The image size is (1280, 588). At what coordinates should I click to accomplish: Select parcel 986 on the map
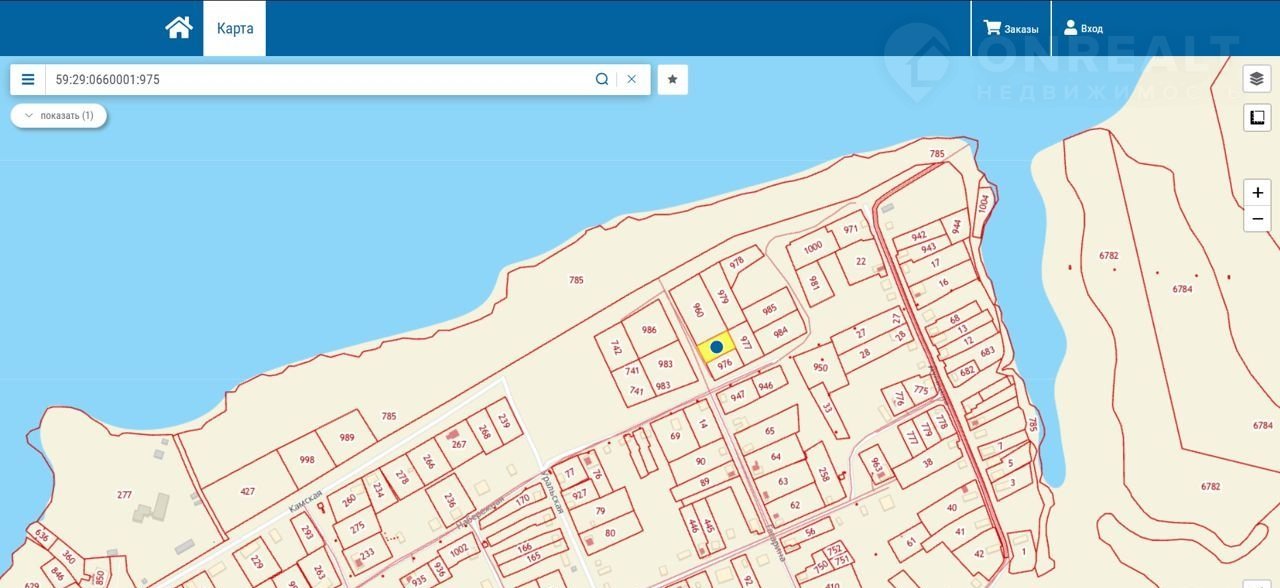coord(649,330)
